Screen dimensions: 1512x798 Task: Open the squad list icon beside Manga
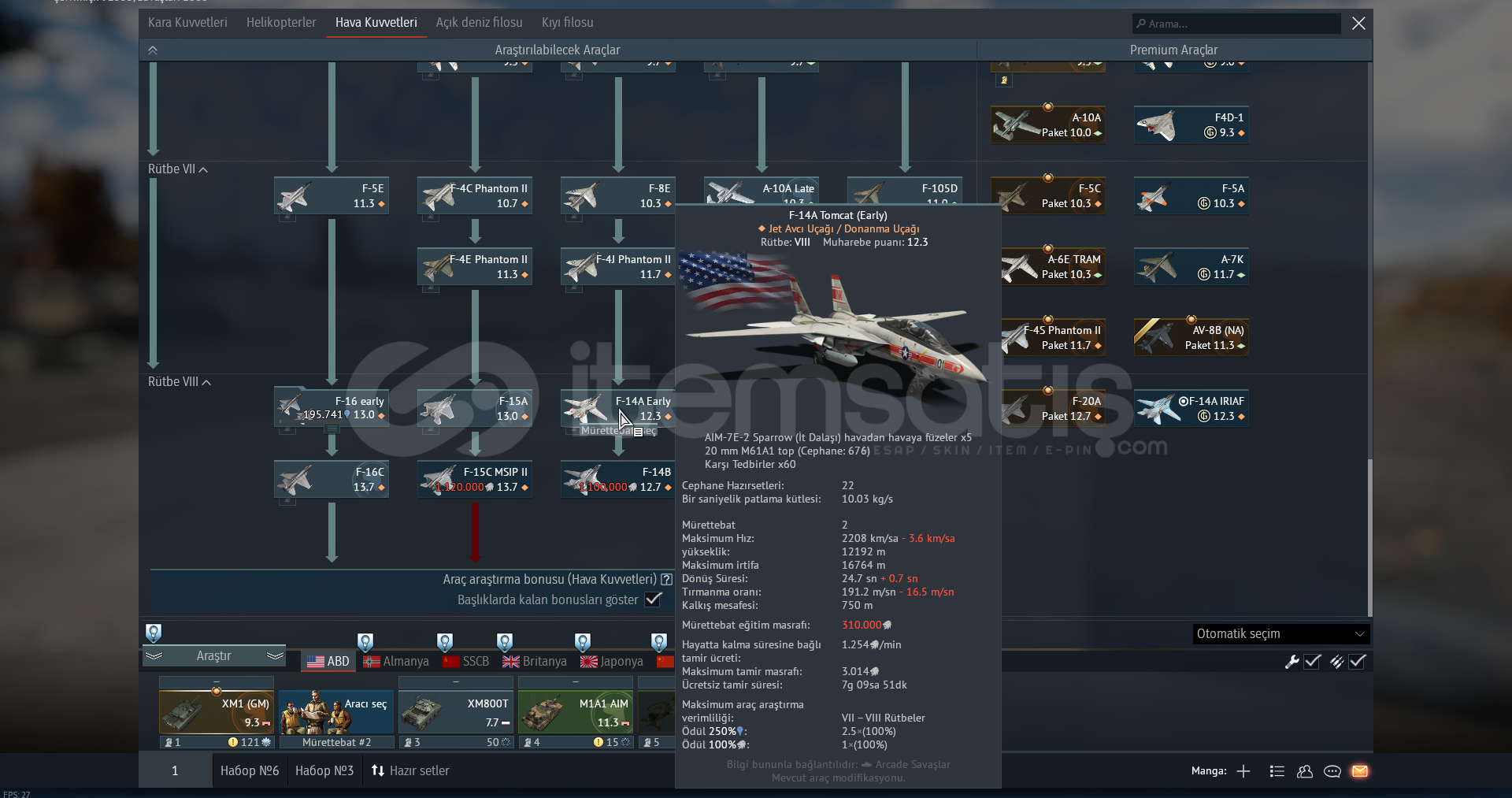coord(1277,771)
